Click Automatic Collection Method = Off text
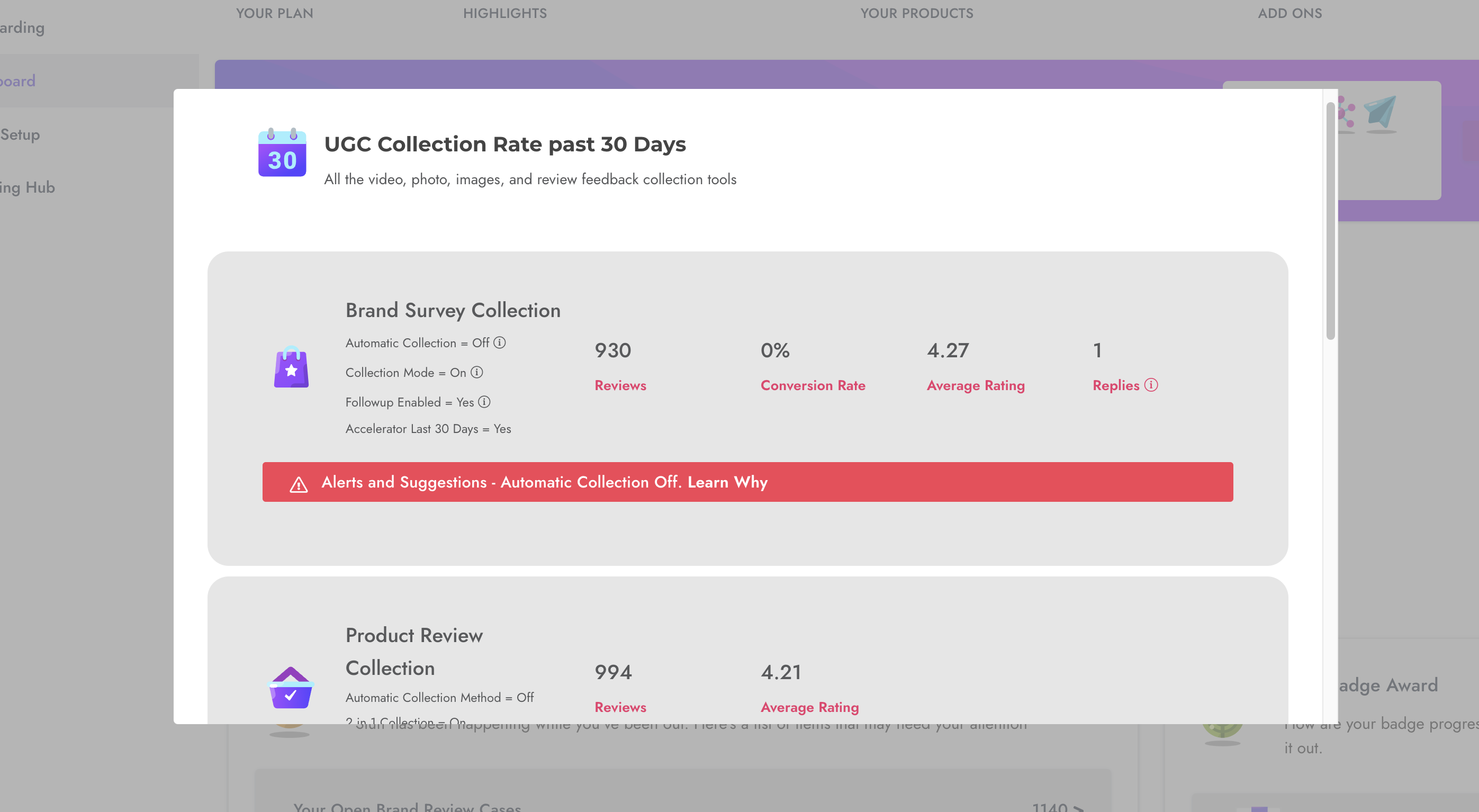 439,697
